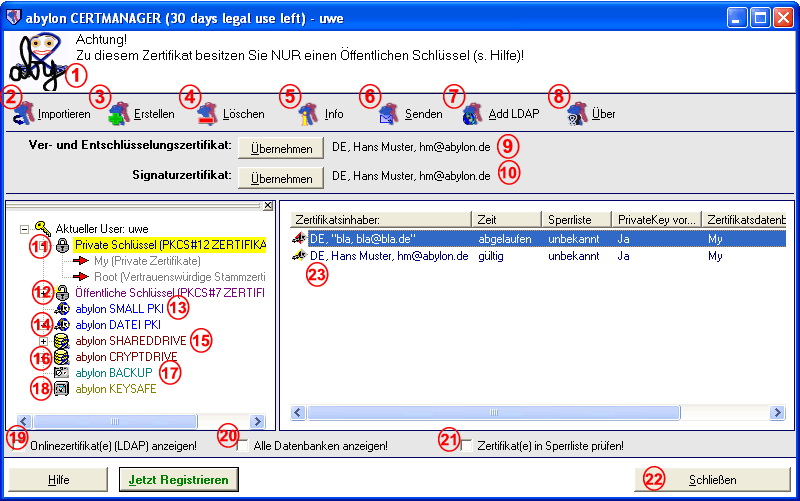This screenshot has width=800, height=501.
Task: Select abylon DATEI PKI entry
Action: click(x=118, y=324)
